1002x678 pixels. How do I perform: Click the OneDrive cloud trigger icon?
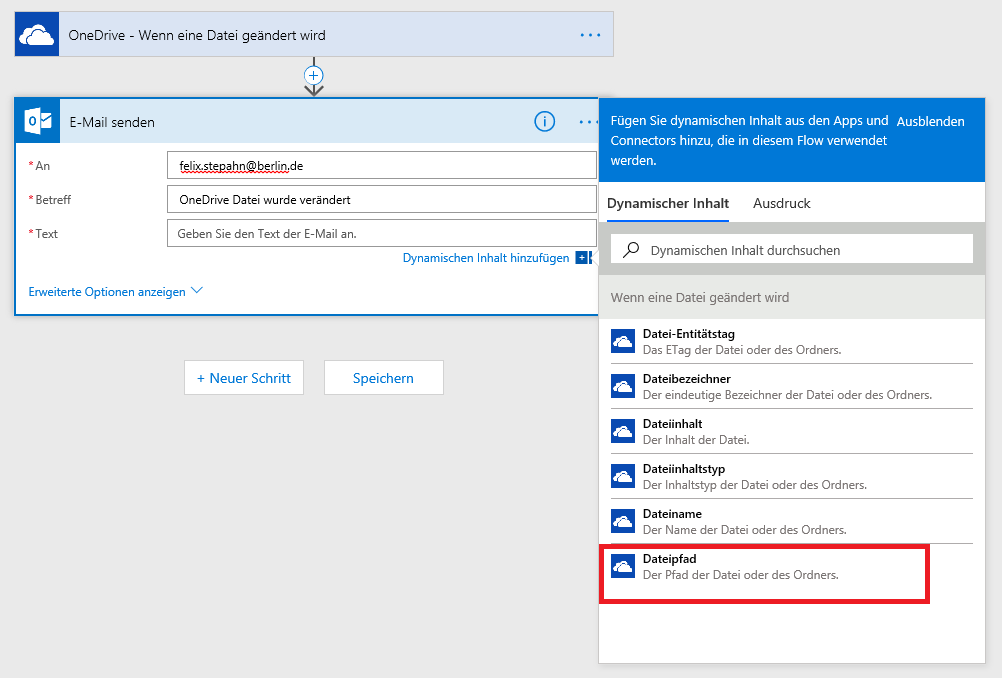[x=37, y=35]
